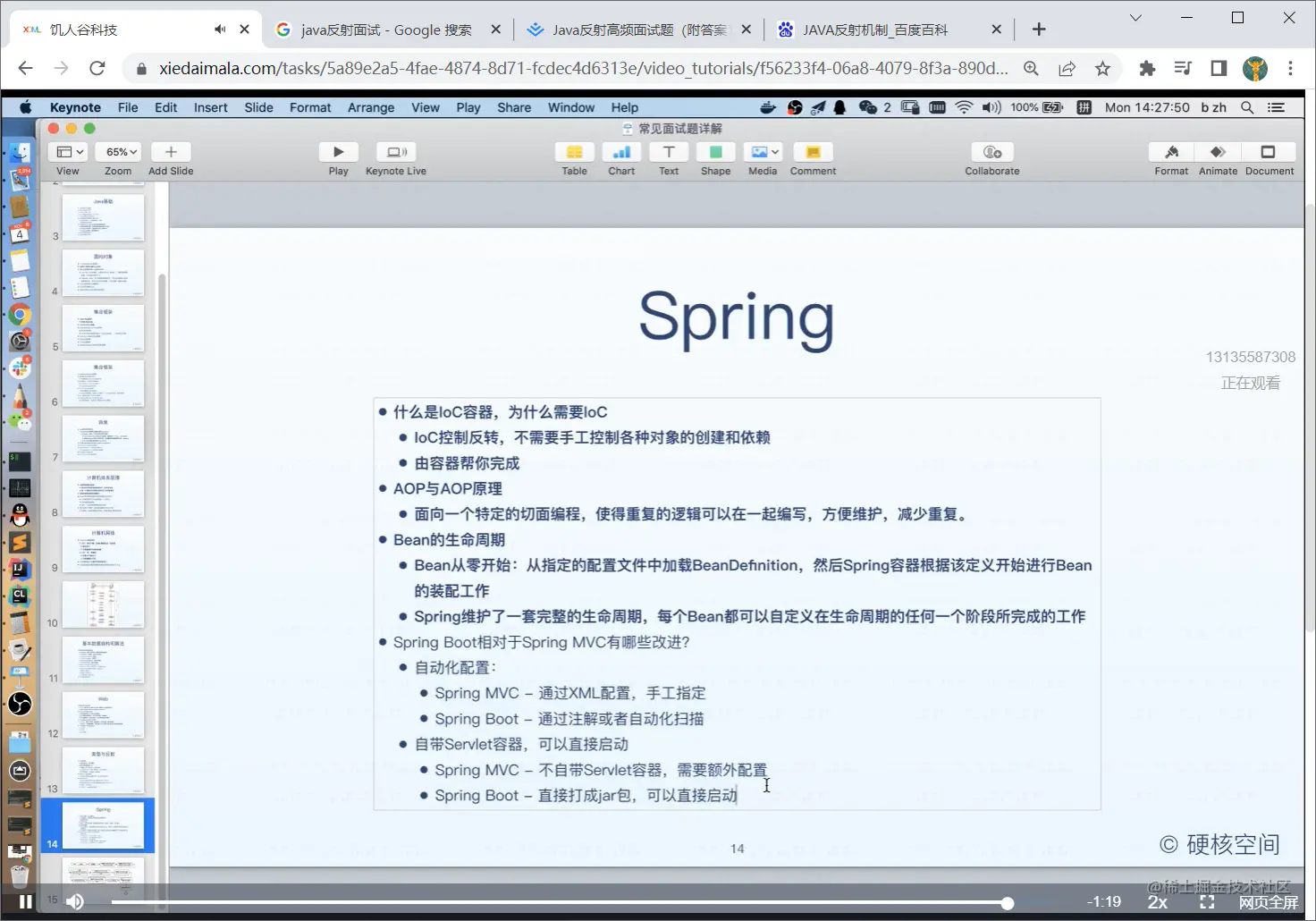Add a Comment from toolbar
Viewport: 1316px width, 921px height.
click(813, 152)
